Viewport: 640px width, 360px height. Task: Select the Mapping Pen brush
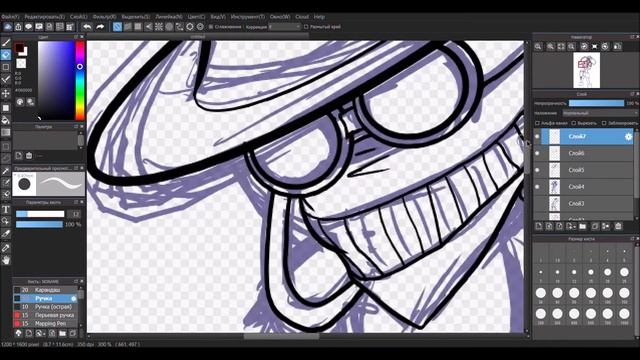(x=45, y=324)
